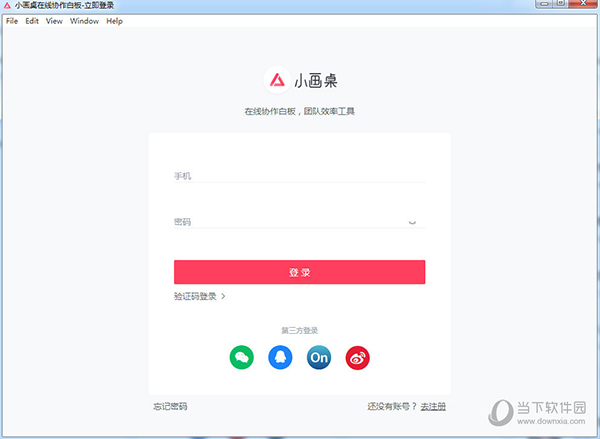Focus the 手机 phone input field
600x439 pixels.
pyautogui.click(x=299, y=176)
